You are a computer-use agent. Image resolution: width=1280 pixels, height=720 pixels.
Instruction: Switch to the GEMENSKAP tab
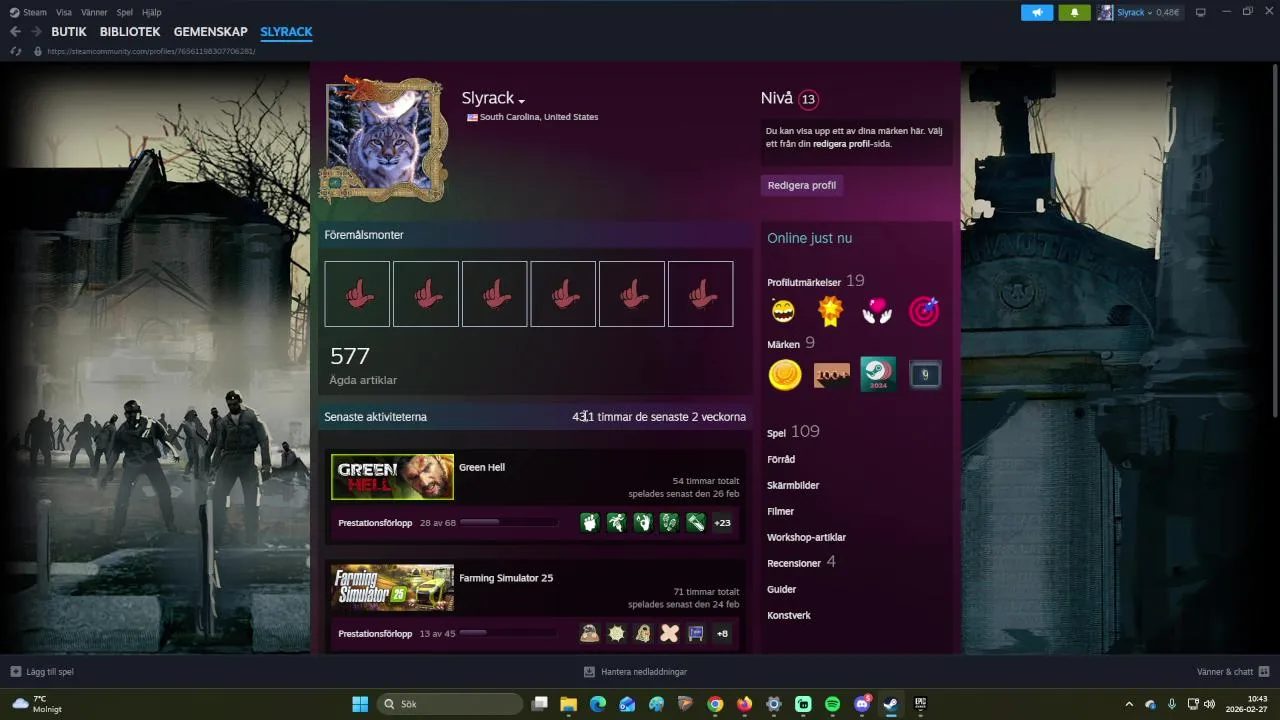[210, 32]
